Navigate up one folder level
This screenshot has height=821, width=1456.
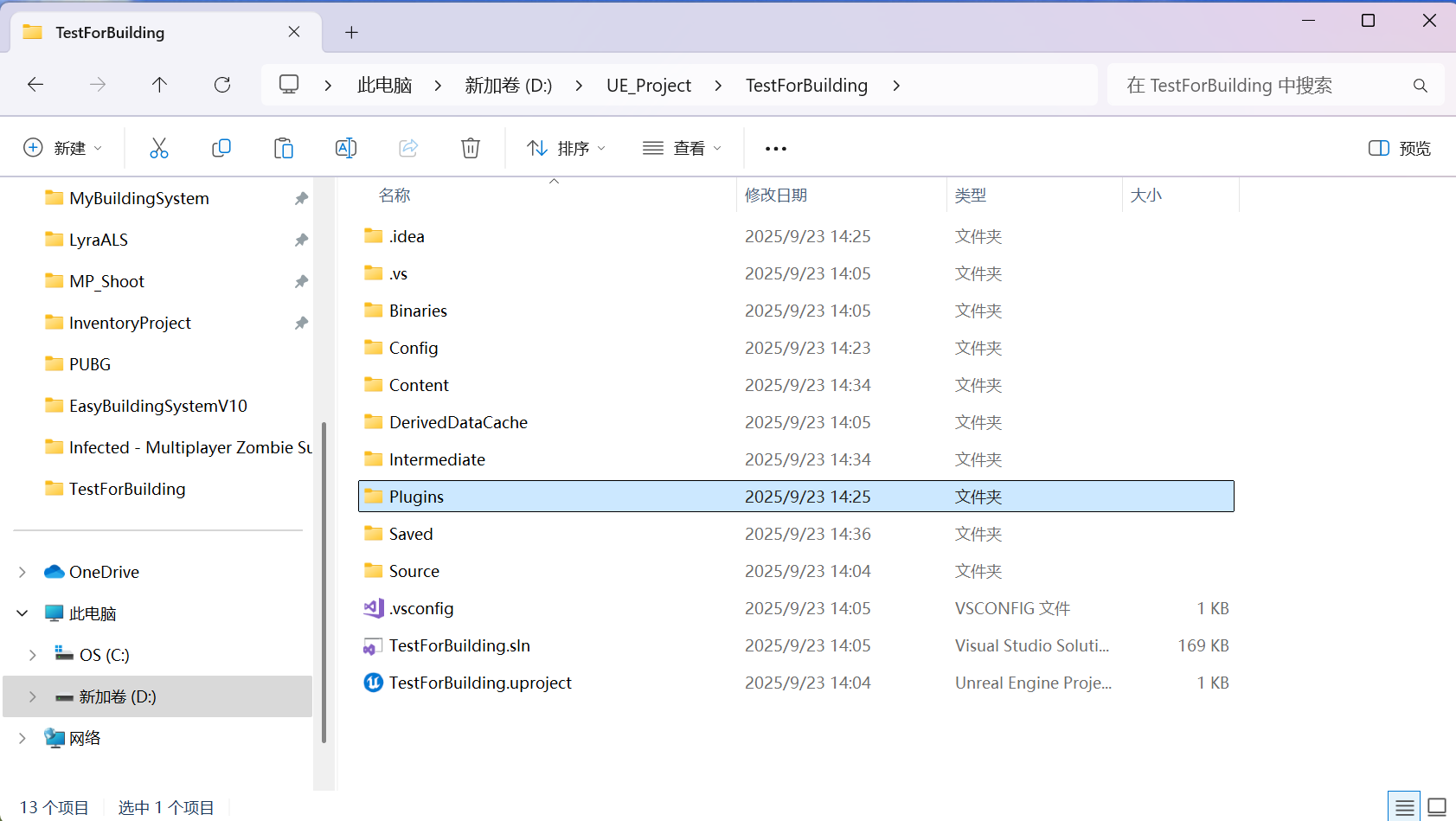tap(159, 84)
